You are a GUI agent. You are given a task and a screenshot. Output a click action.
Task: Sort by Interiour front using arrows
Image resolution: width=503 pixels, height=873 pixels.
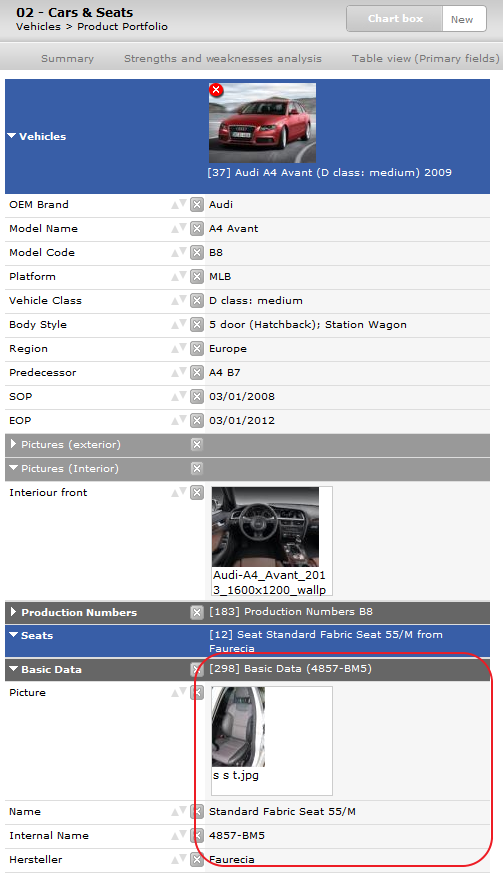tap(179, 492)
